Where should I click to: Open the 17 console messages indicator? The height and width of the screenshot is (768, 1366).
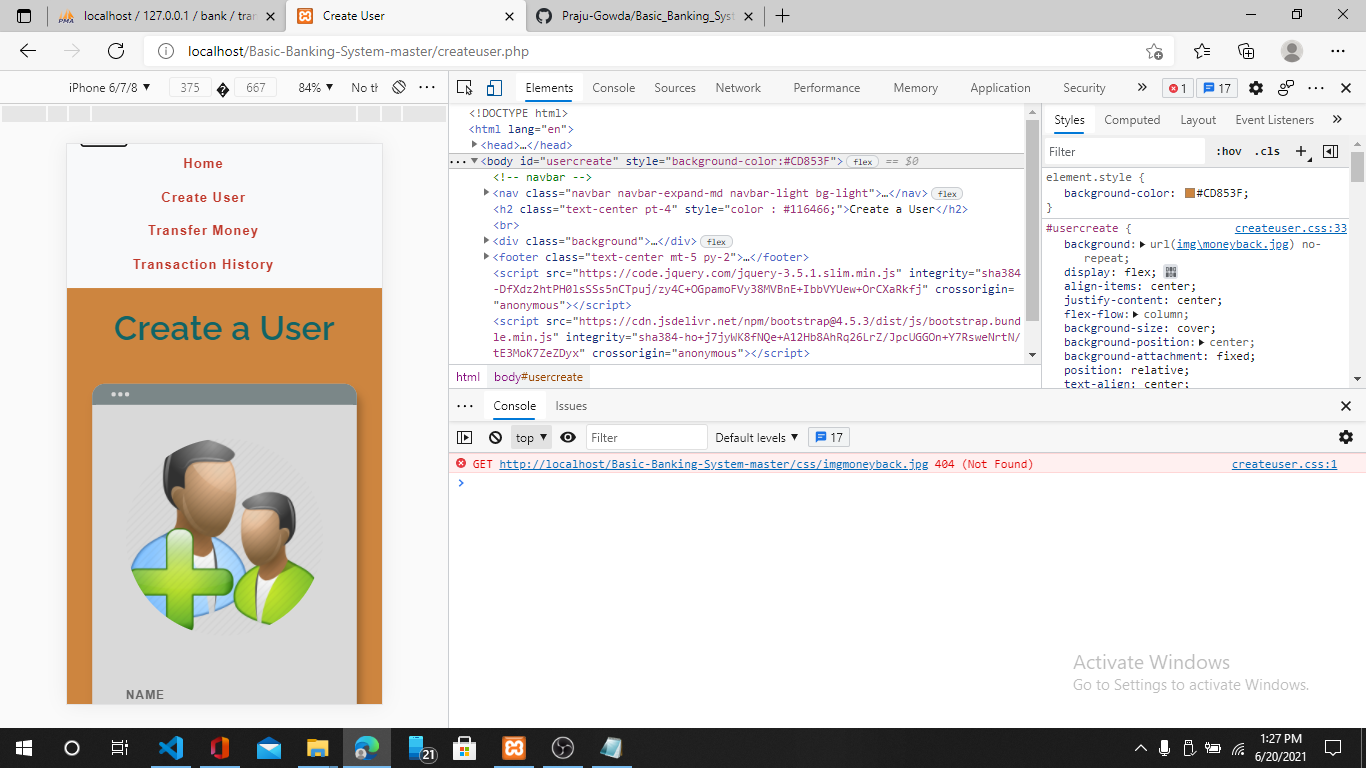pyautogui.click(x=1217, y=88)
